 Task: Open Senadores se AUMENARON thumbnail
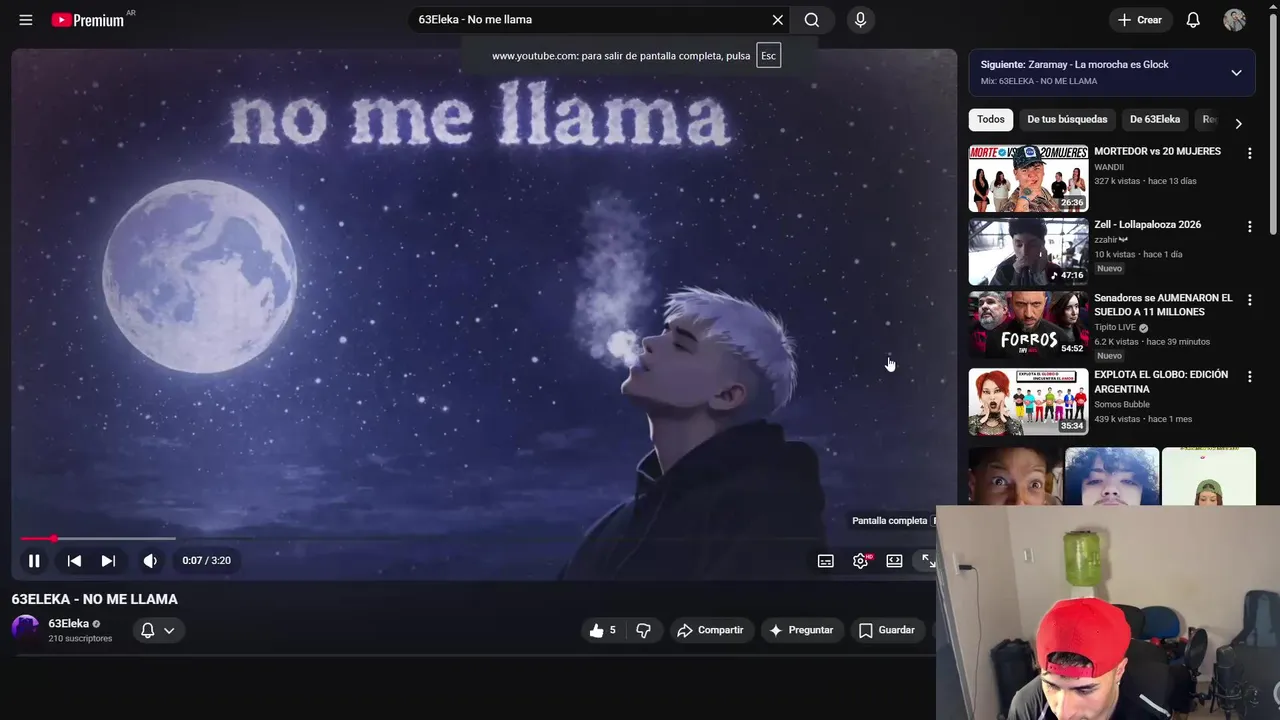tap(1028, 325)
